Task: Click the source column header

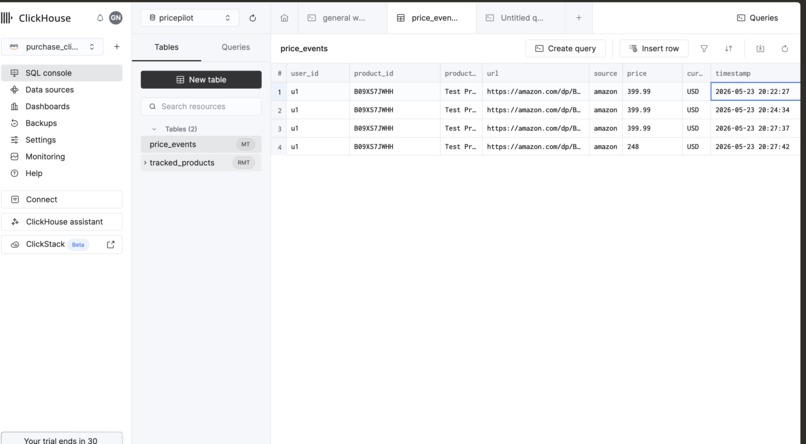Action: [606, 73]
